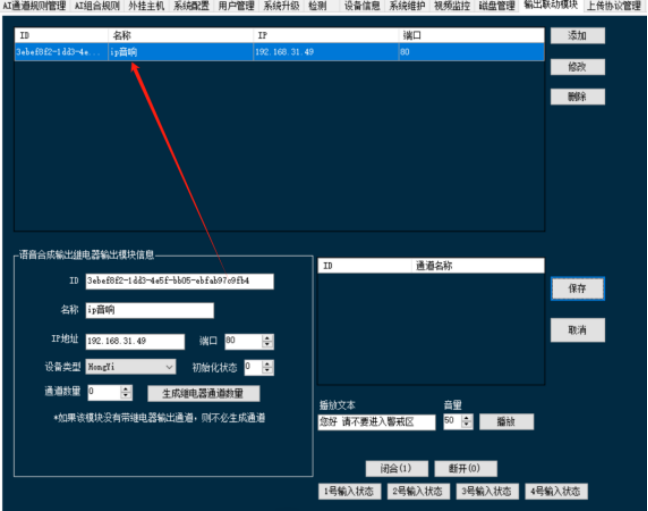Click the 播放 button

[x=506, y=422]
